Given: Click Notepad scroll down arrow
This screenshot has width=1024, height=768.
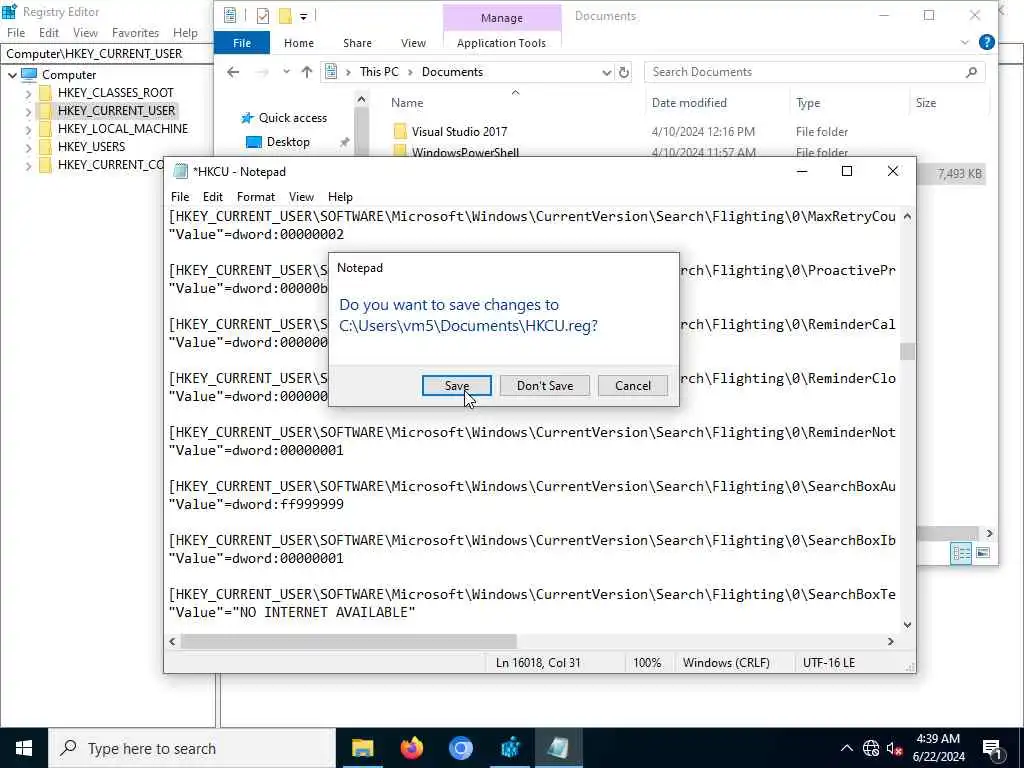Looking at the screenshot, I should coord(907,625).
